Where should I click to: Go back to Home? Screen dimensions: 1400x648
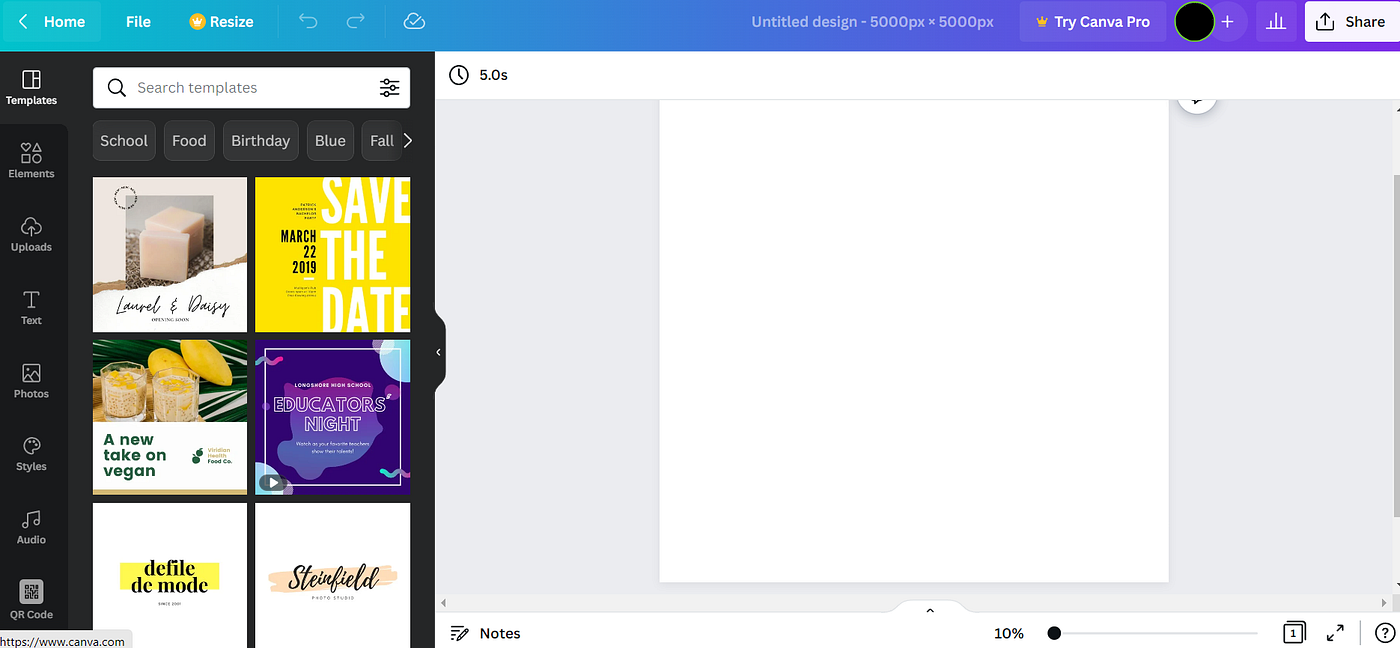click(52, 21)
